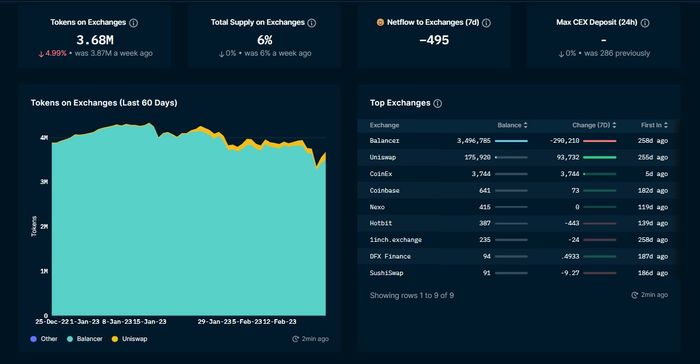Open info icon beside Netflow to Exchanges (7d)

[487, 23]
